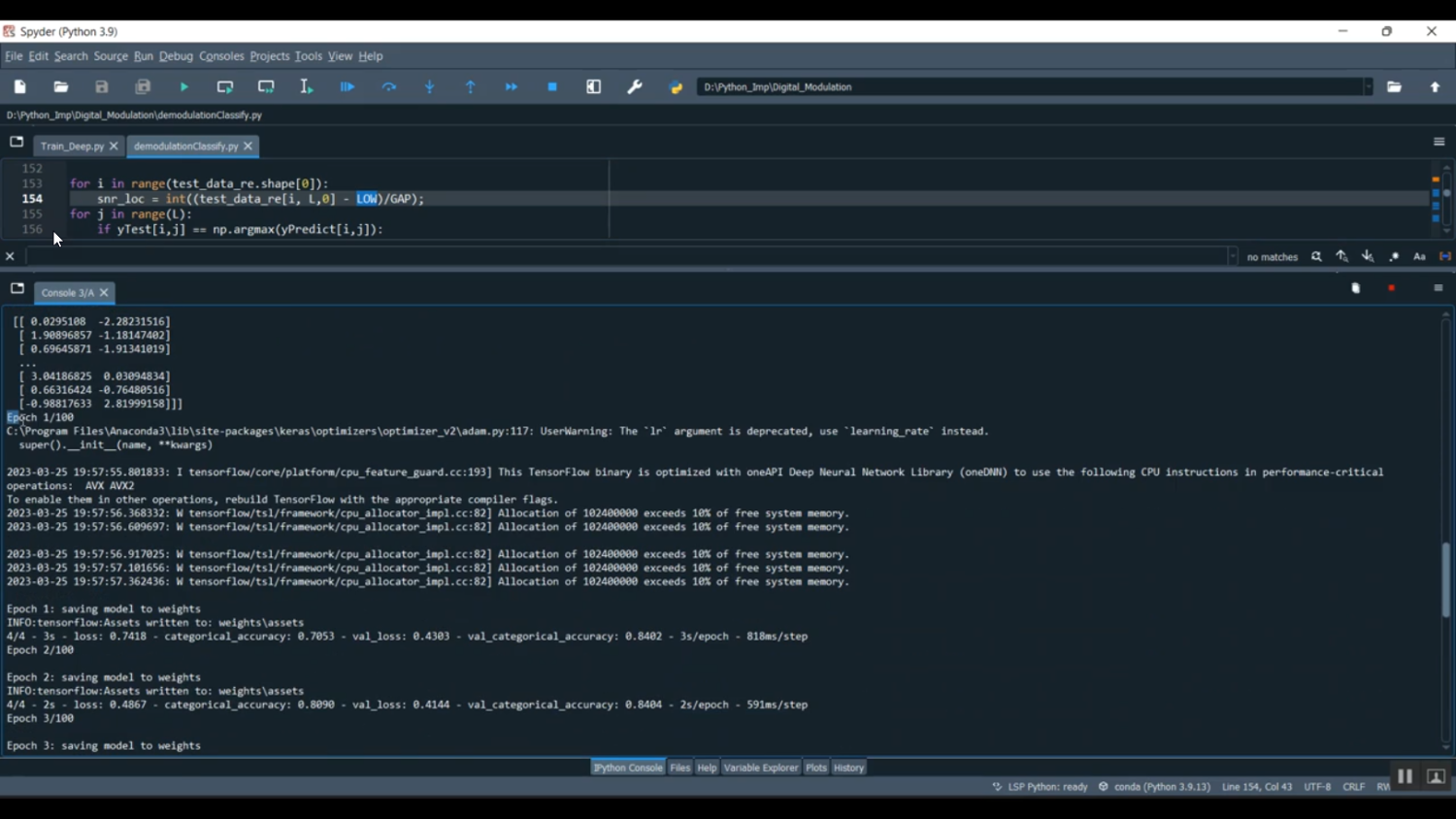Screen dimensions: 1456x819
Task: Click the console vertical scrollbar handle
Action: [1445, 579]
